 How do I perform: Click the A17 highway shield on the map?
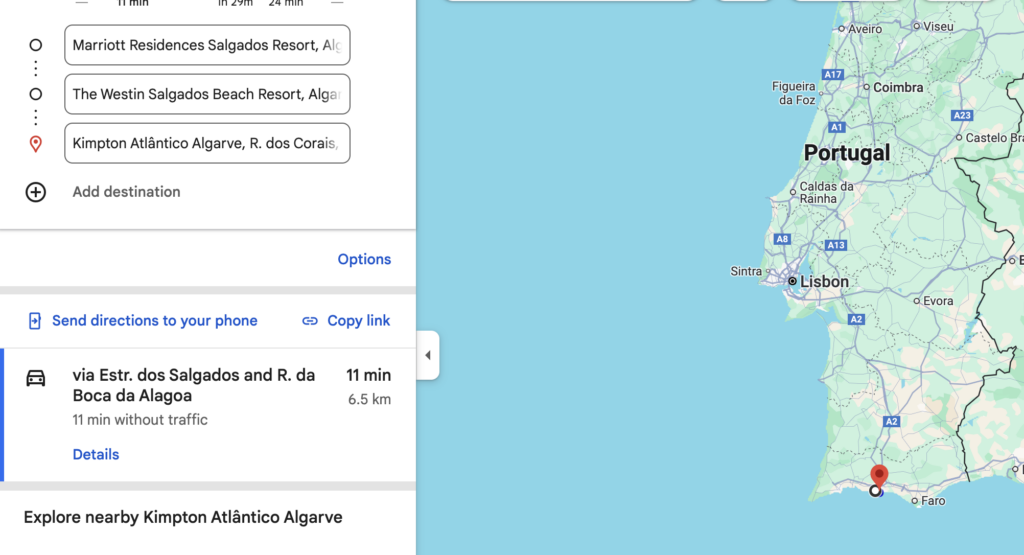833,74
